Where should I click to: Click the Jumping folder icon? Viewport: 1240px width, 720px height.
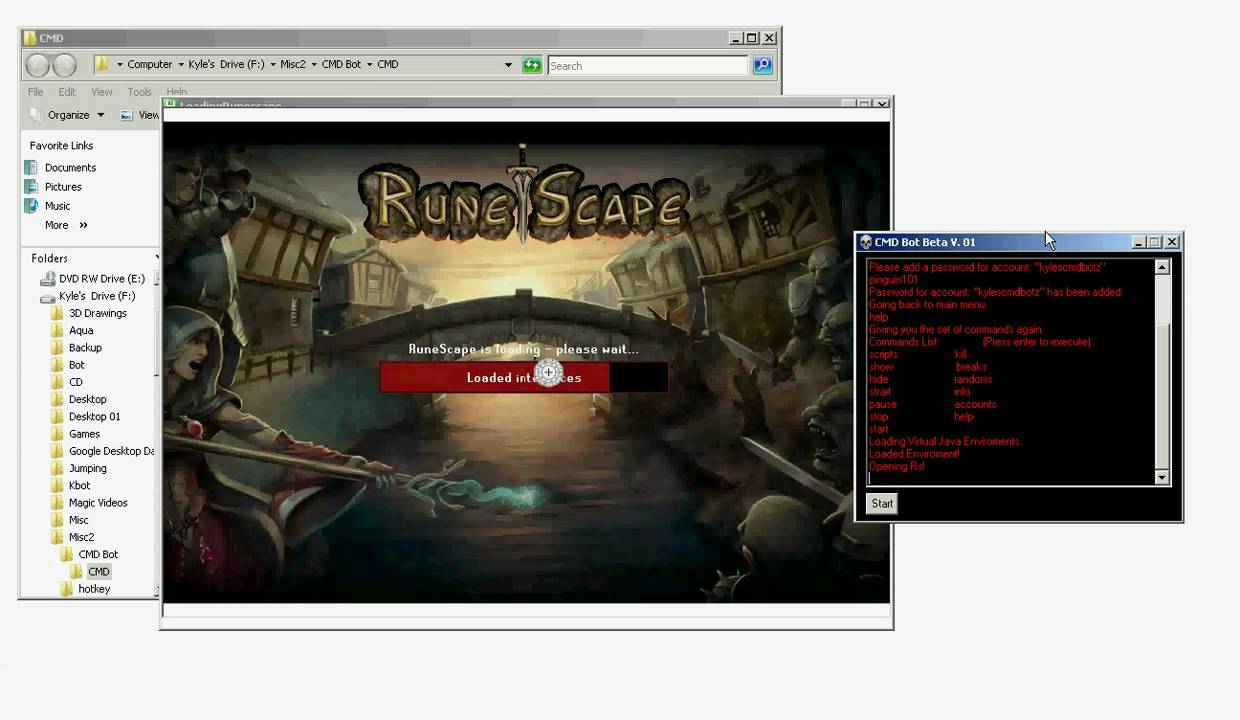pos(57,468)
